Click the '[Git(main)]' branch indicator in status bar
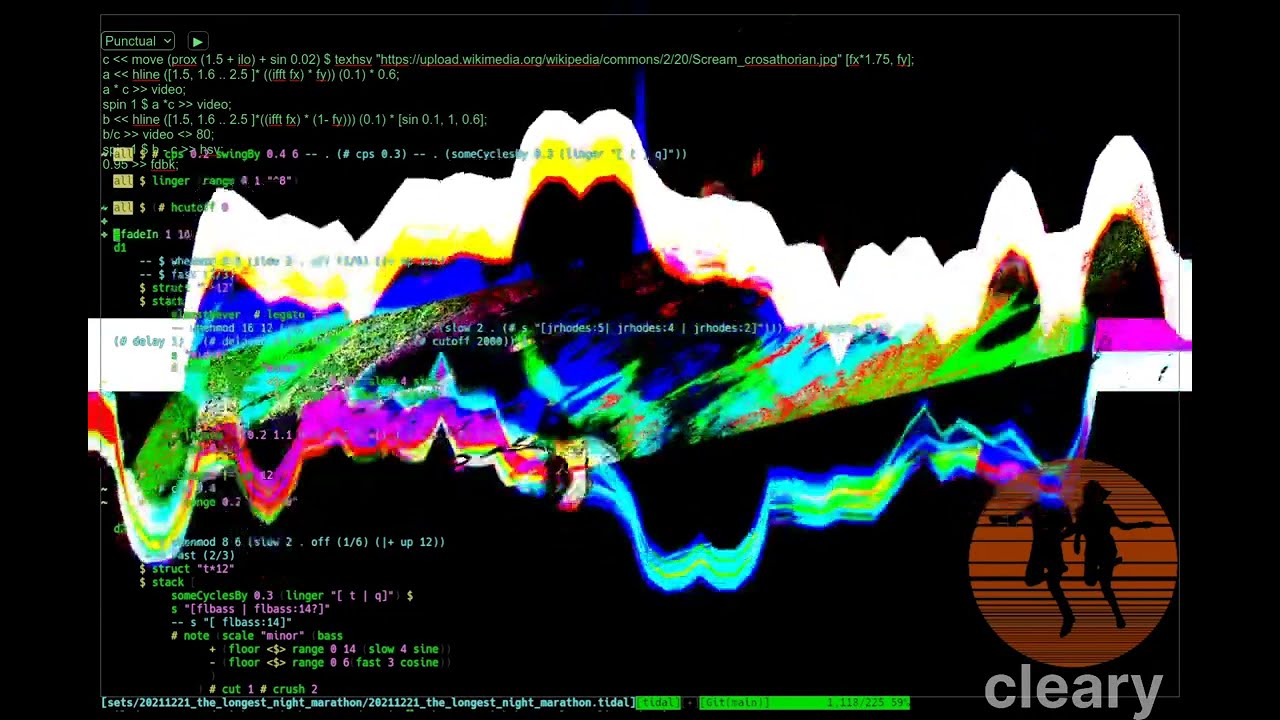The width and height of the screenshot is (1280, 720). click(735, 703)
